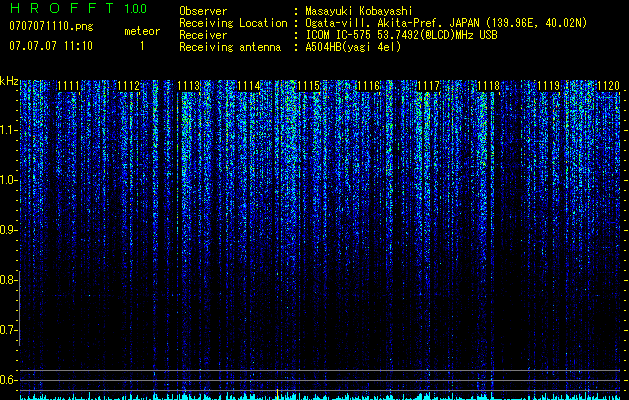
Task: Click time marker 1114
Action: coord(248,86)
